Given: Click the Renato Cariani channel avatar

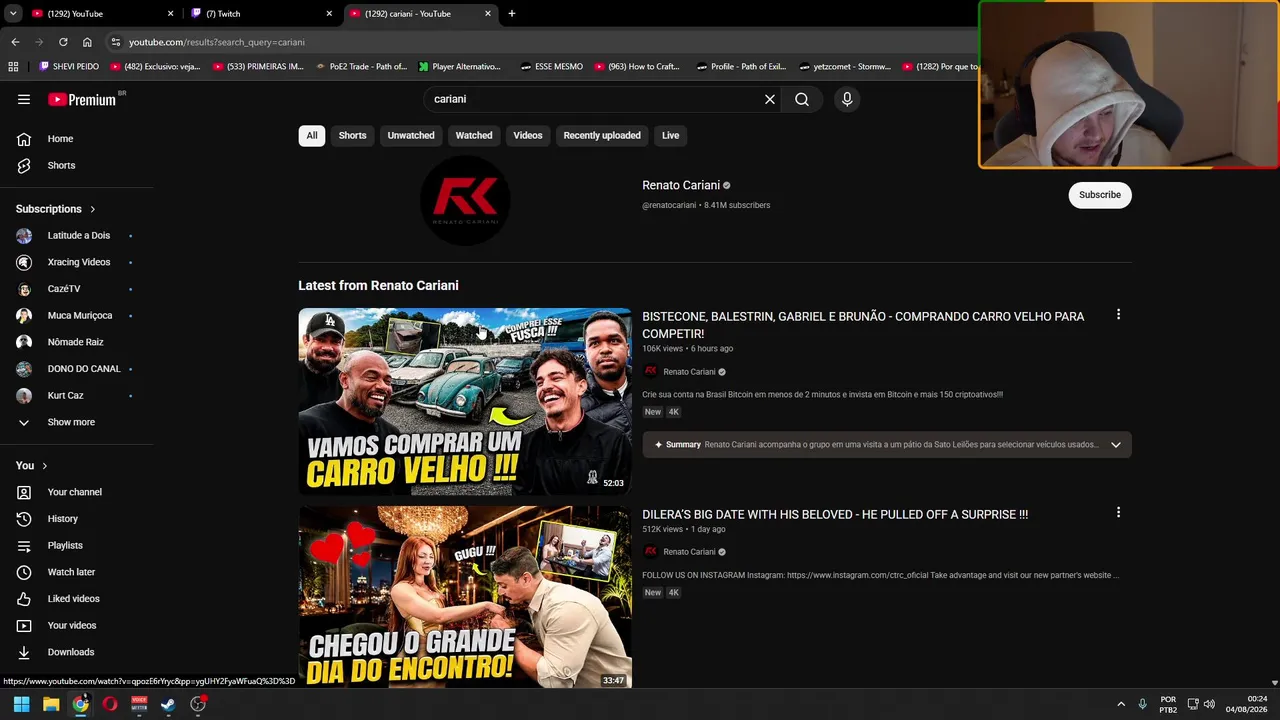Looking at the screenshot, I should tap(465, 200).
